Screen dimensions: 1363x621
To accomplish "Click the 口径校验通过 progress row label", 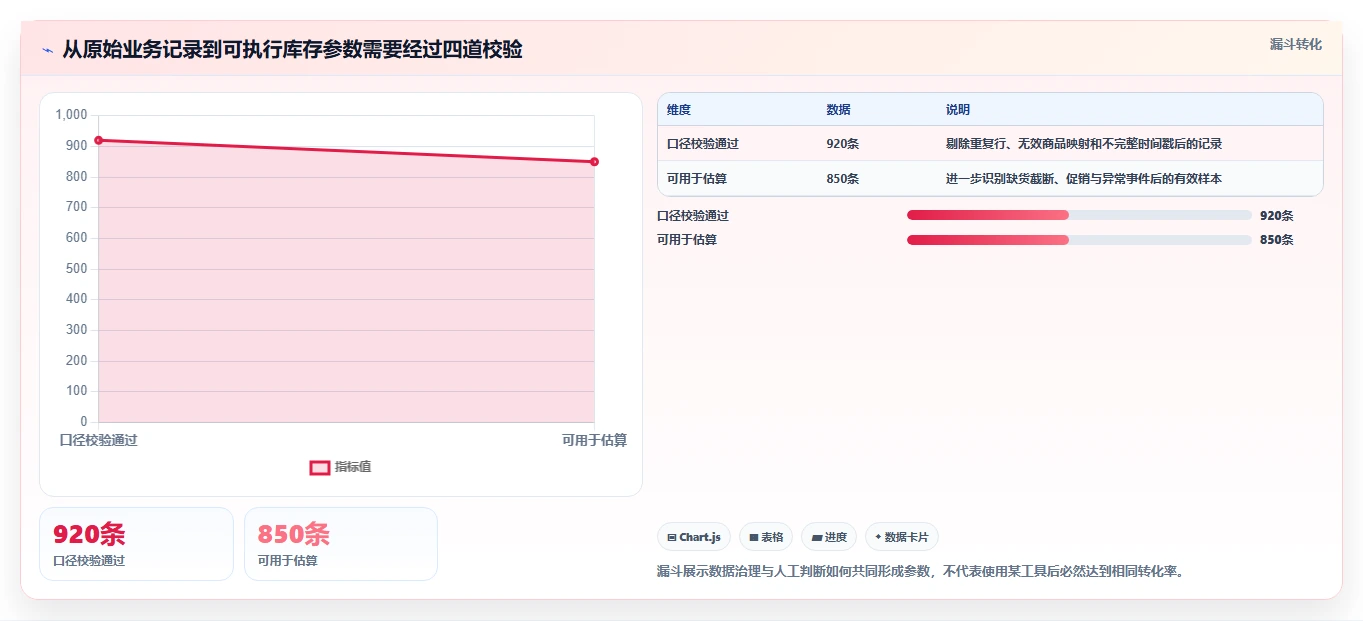I will pos(693,215).
